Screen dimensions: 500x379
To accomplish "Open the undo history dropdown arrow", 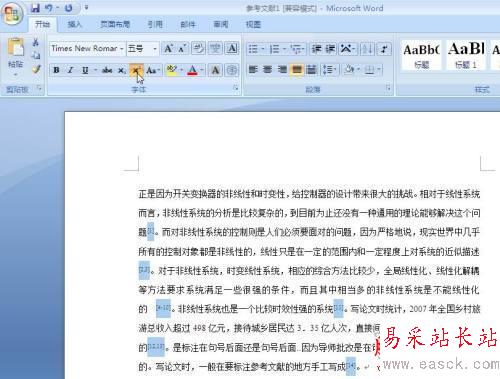I will pyautogui.click(x=57, y=8).
